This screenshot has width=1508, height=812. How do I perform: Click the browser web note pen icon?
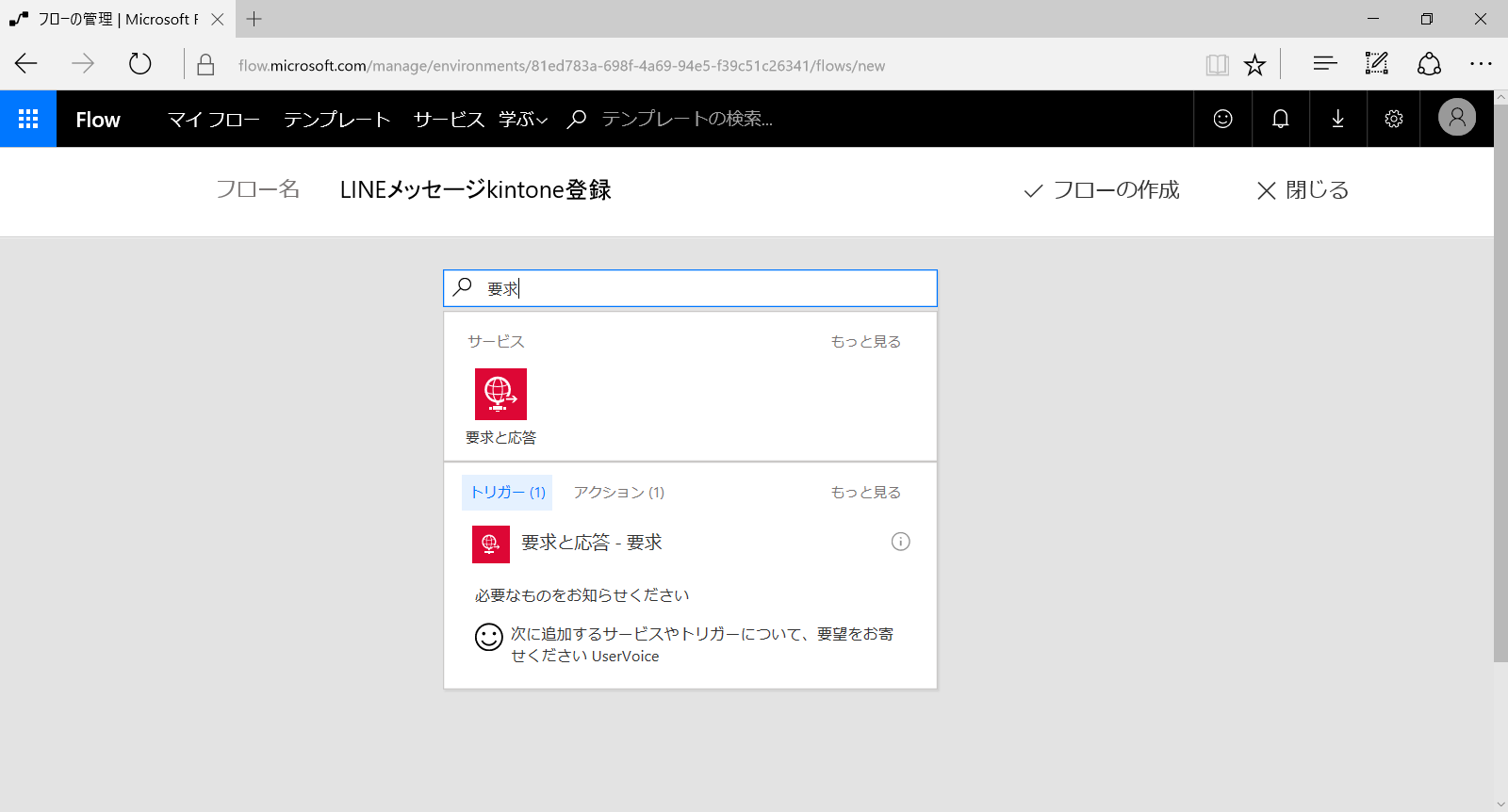click(1377, 64)
